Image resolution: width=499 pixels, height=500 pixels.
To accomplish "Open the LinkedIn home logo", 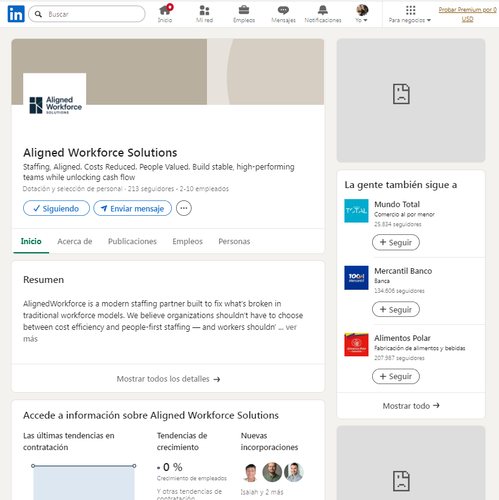I will [x=16, y=14].
